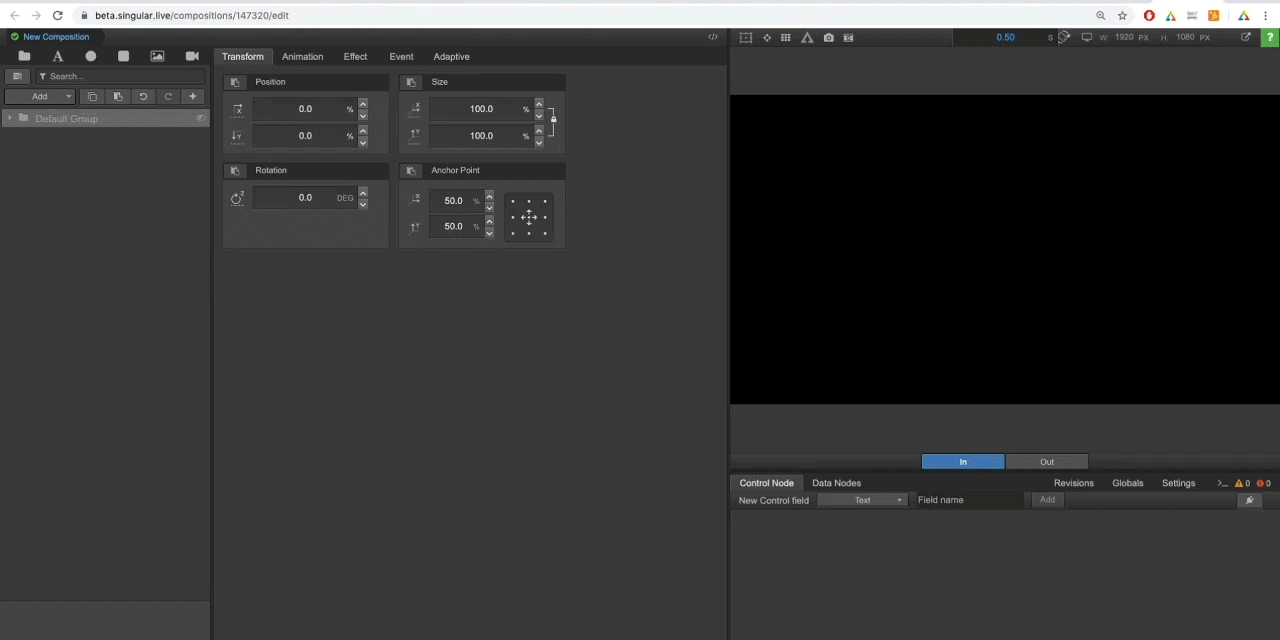
Task: Toggle the grid overlay icon
Action: [x=786, y=37]
